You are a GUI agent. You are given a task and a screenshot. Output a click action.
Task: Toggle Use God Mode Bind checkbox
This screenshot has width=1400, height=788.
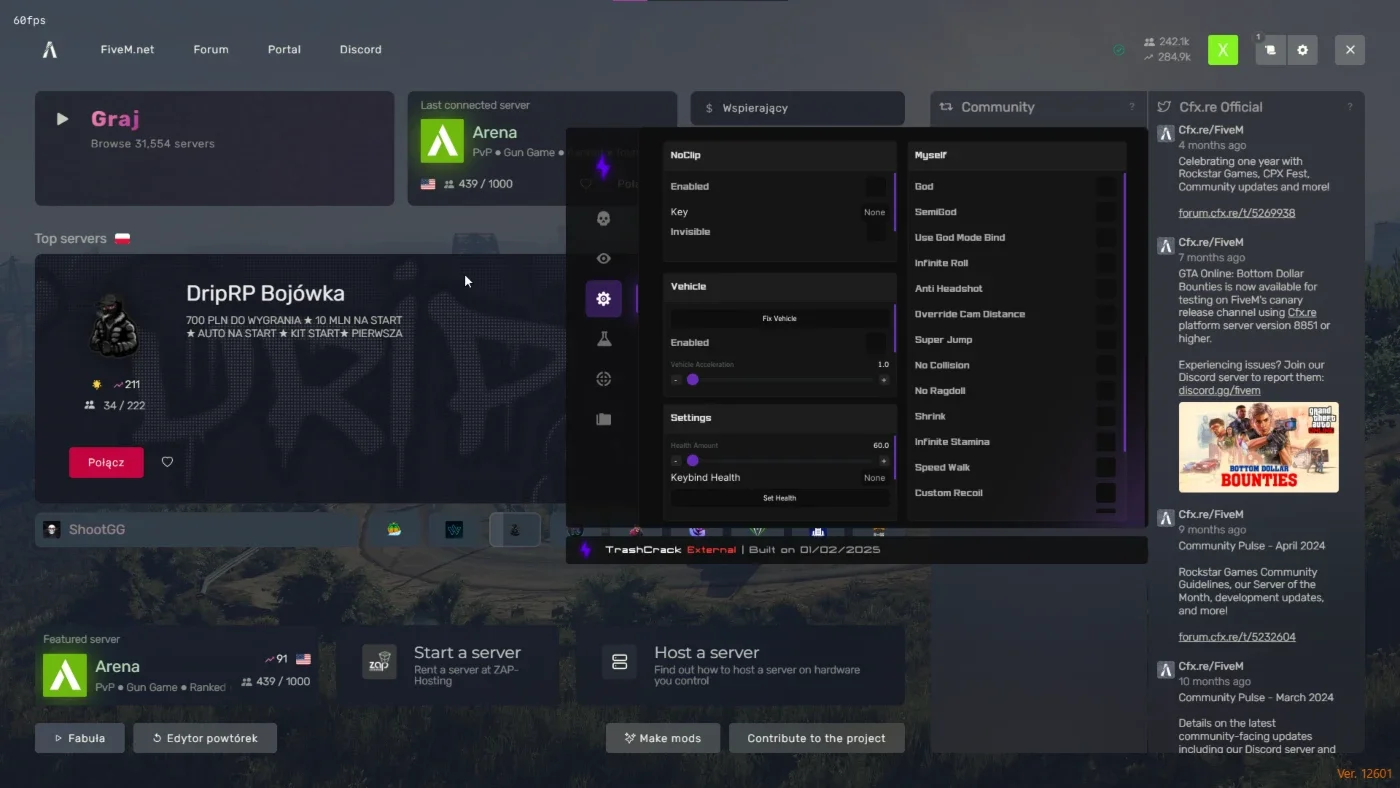(x=1105, y=237)
